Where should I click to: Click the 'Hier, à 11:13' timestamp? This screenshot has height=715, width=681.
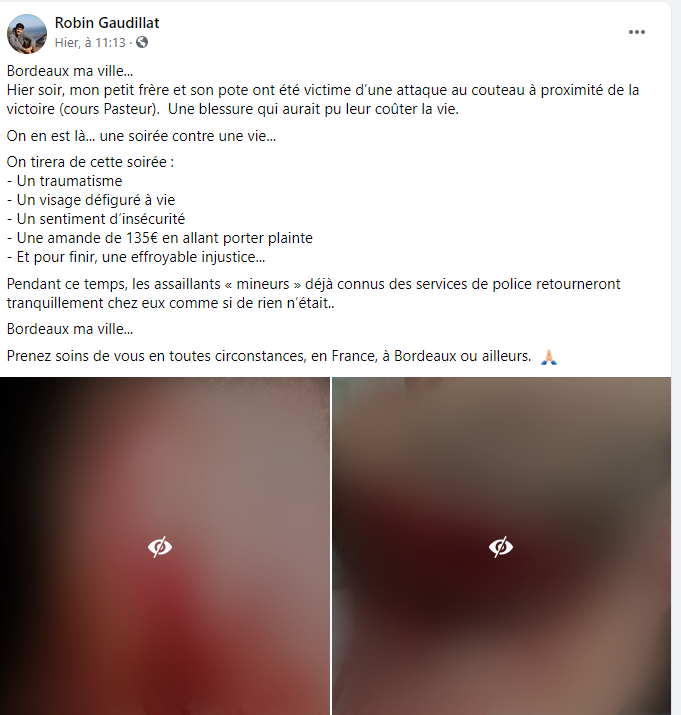[x=90, y=42]
